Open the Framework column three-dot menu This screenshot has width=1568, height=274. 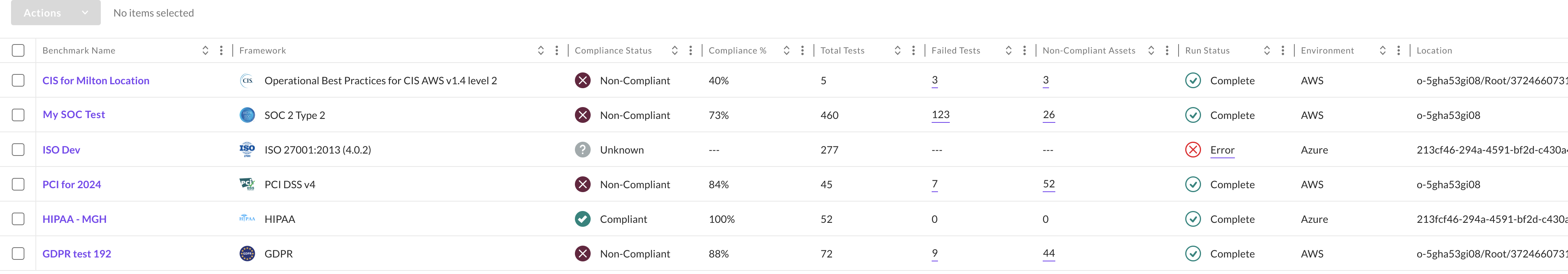[556, 50]
